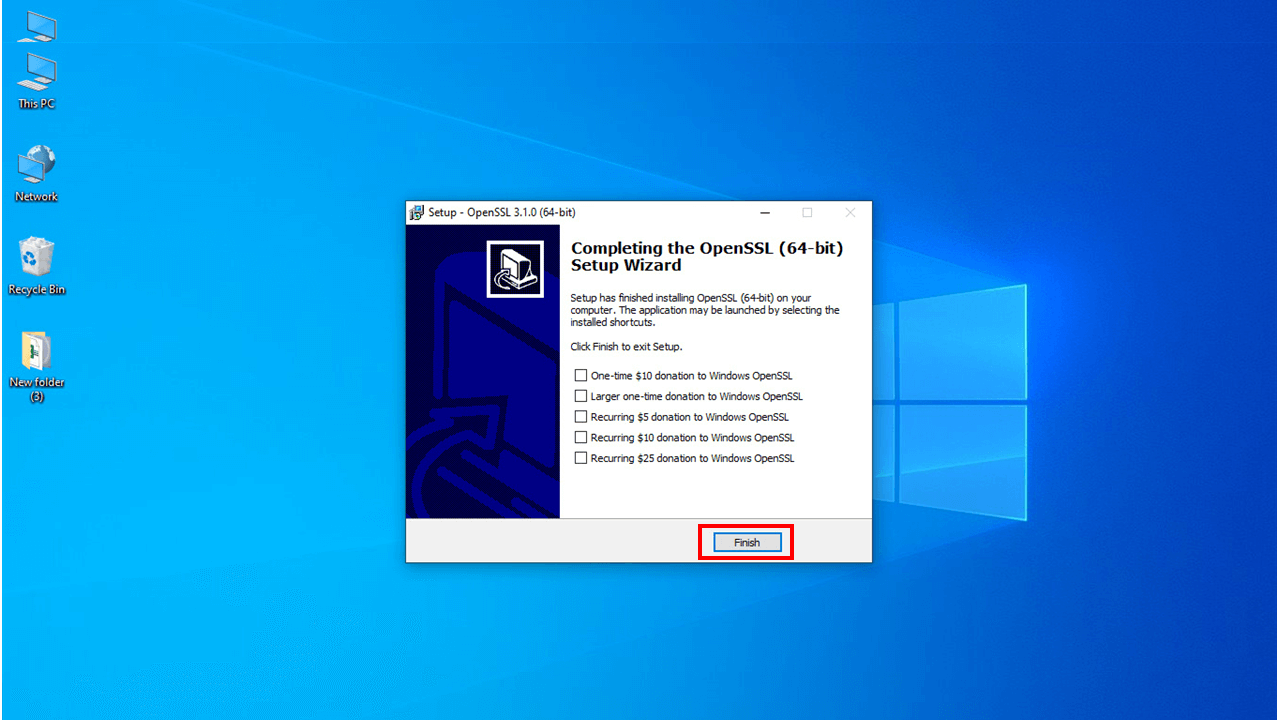Close the OpenSSL Setup dialog
Image resolution: width=1280 pixels, height=720 pixels.
coord(850,212)
